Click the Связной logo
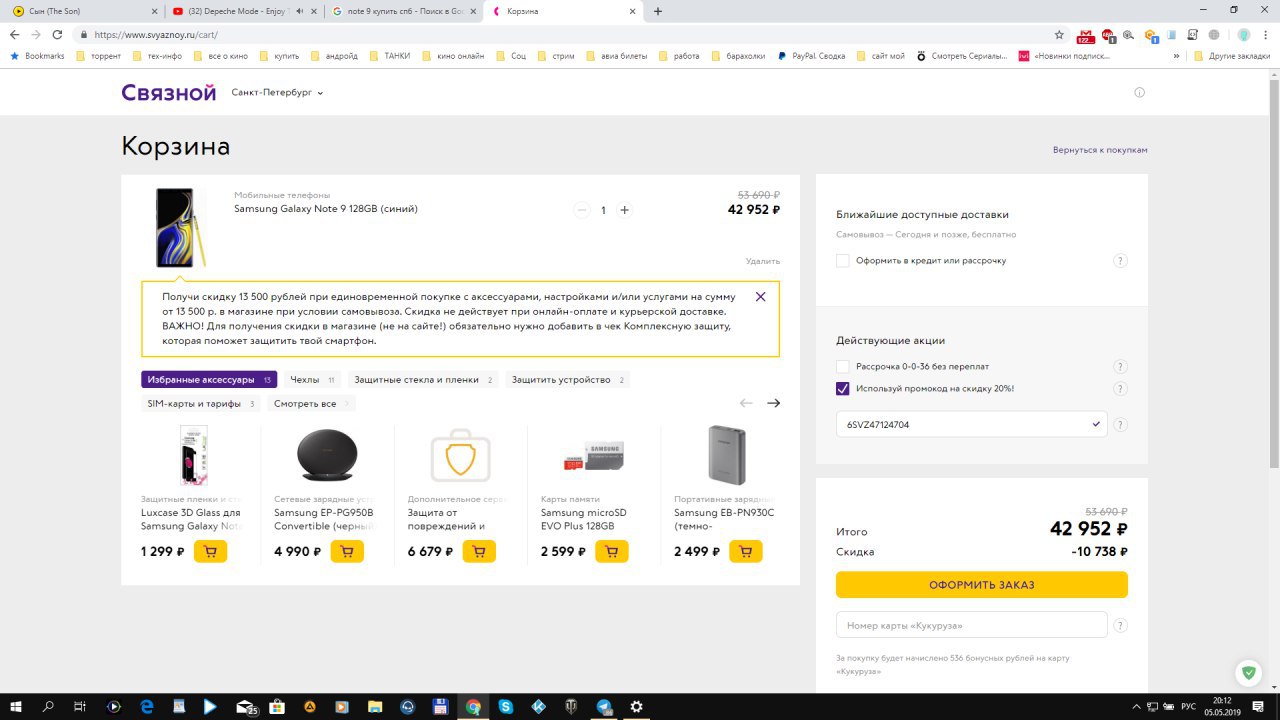 tap(169, 93)
